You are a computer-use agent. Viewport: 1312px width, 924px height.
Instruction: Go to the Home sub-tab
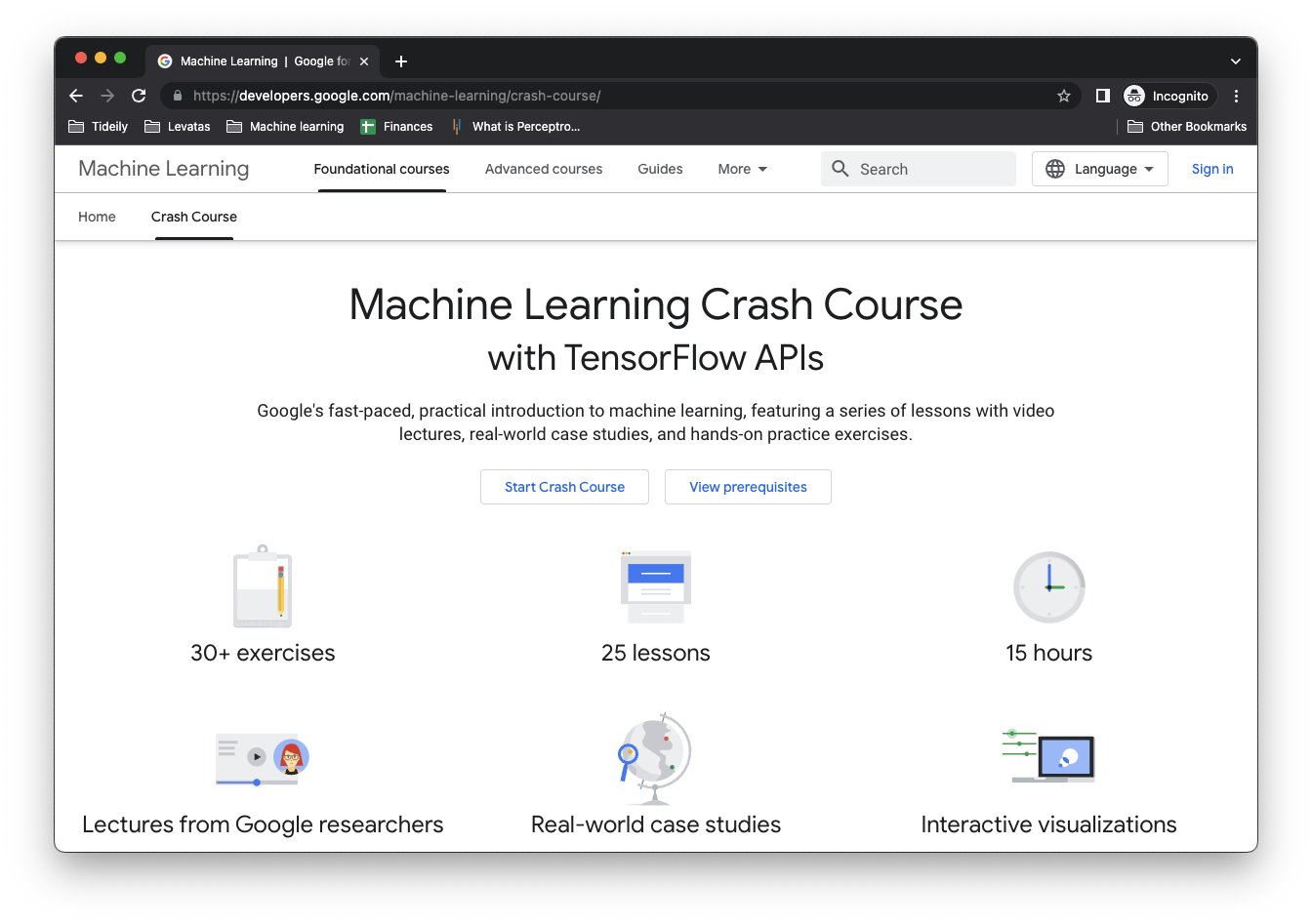point(97,217)
